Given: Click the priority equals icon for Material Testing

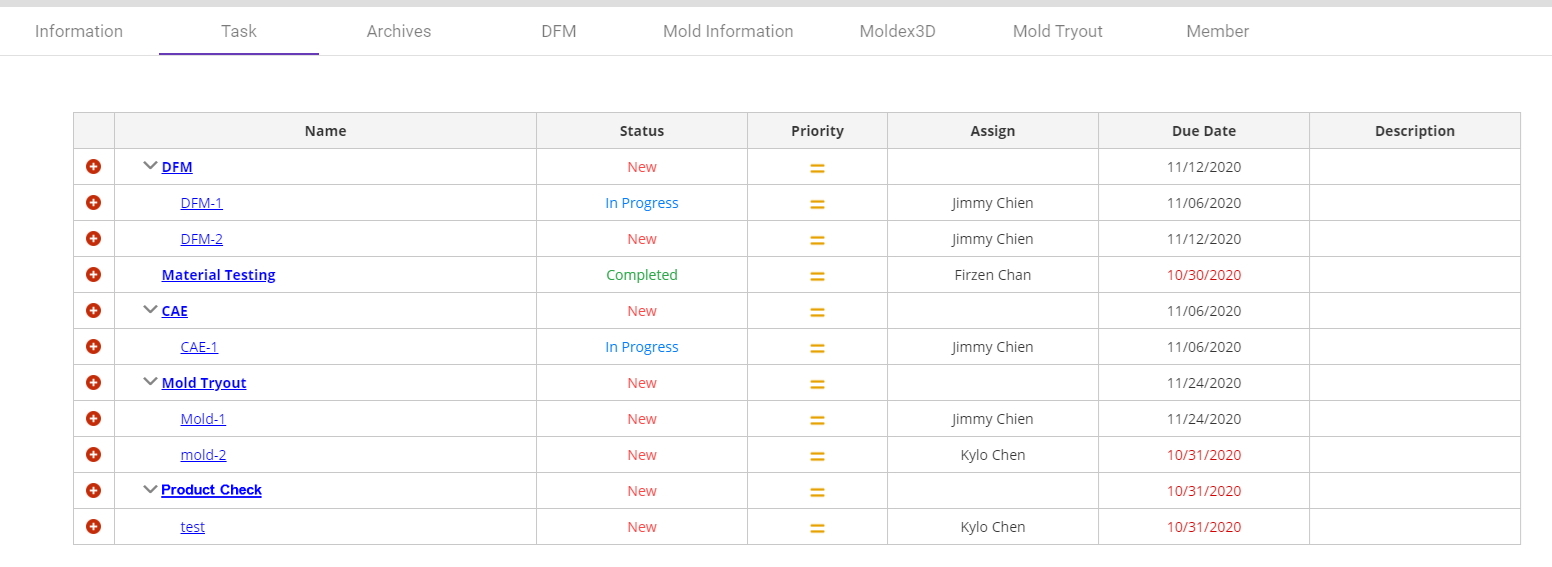Looking at the screenshot, I should tap(817, 276).
